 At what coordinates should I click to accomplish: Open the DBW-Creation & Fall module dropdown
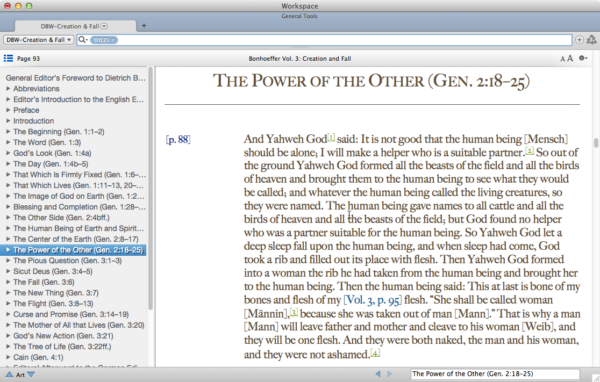pos(38,40)
